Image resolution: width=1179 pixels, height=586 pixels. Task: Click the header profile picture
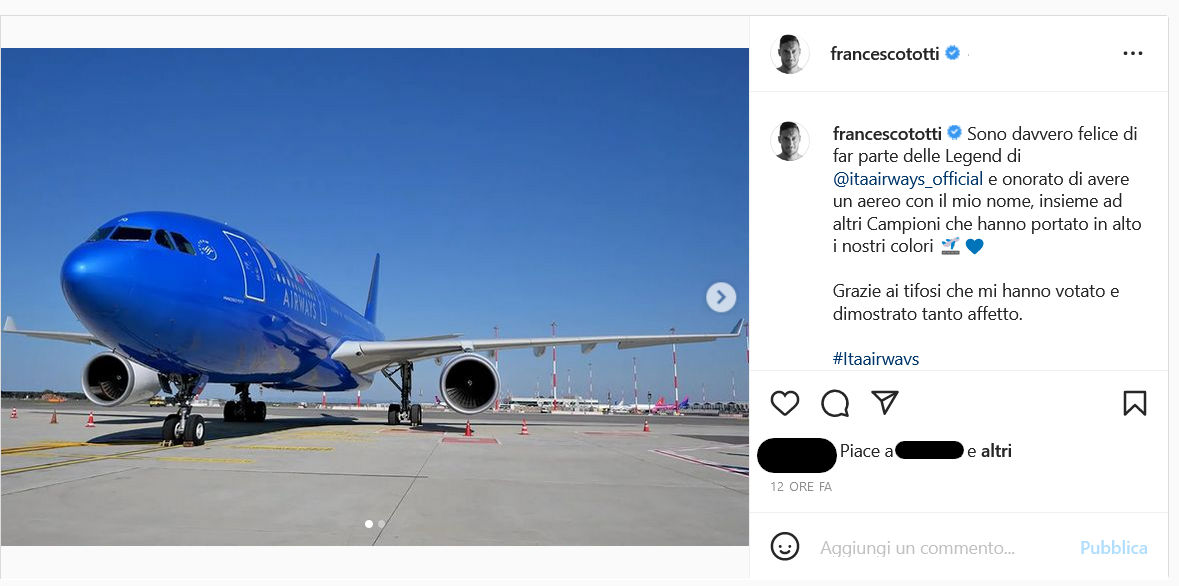(789, 54)
